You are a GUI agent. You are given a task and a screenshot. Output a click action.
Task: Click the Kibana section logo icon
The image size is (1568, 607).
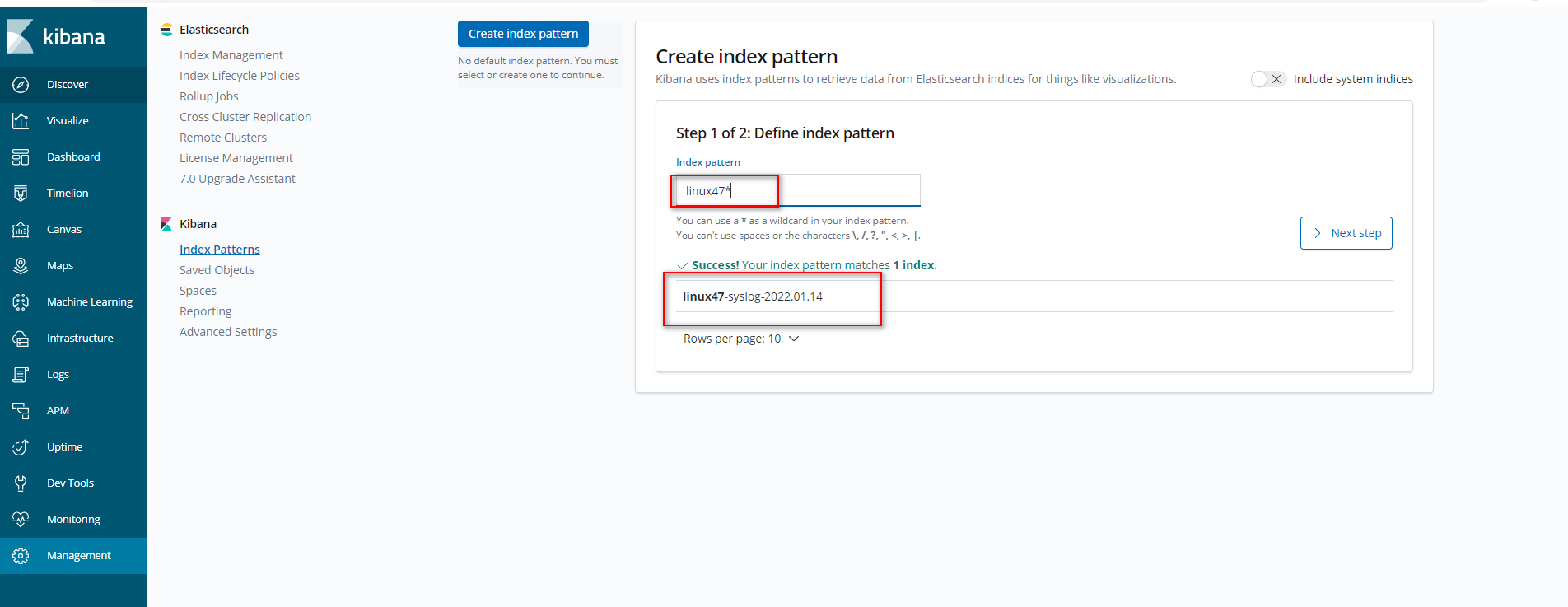[x=166, y=224]
